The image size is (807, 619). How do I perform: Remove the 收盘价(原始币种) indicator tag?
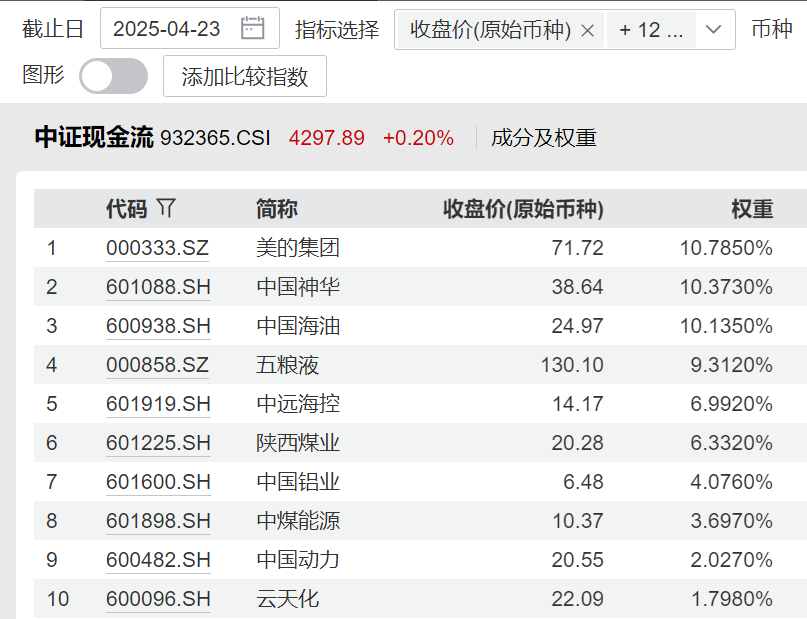pyautogui.click(x=587, y=31)
